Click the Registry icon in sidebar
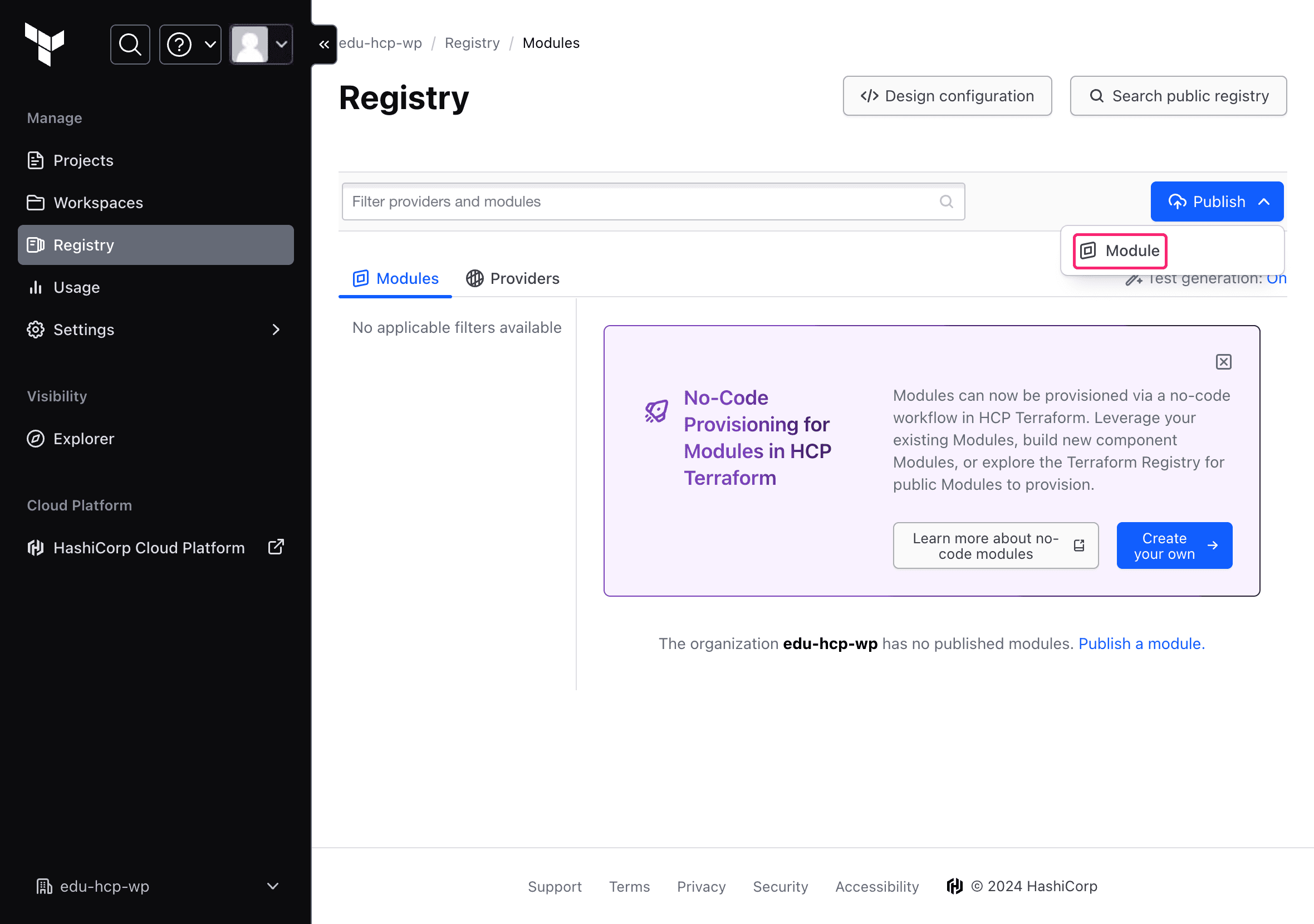The width and height of the screenshot is (1314, 924). pyautogui.click(x=36, y=244)
